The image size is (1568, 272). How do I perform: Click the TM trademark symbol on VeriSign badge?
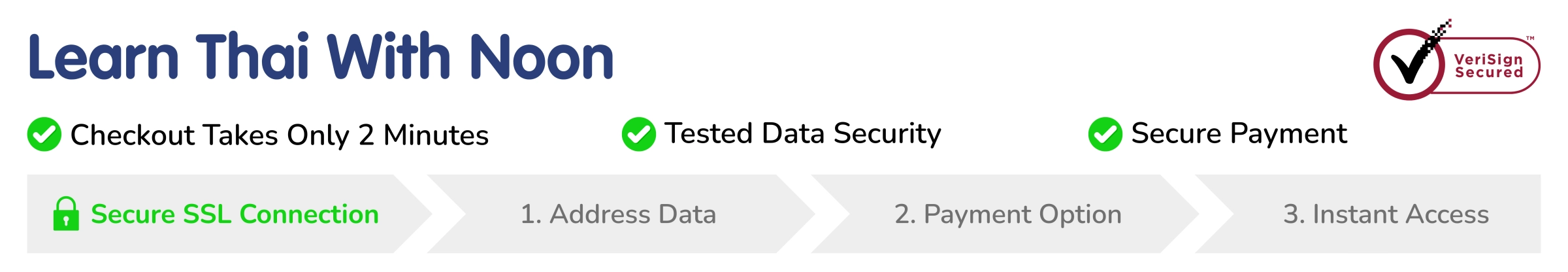click(x=1529, y=39)
